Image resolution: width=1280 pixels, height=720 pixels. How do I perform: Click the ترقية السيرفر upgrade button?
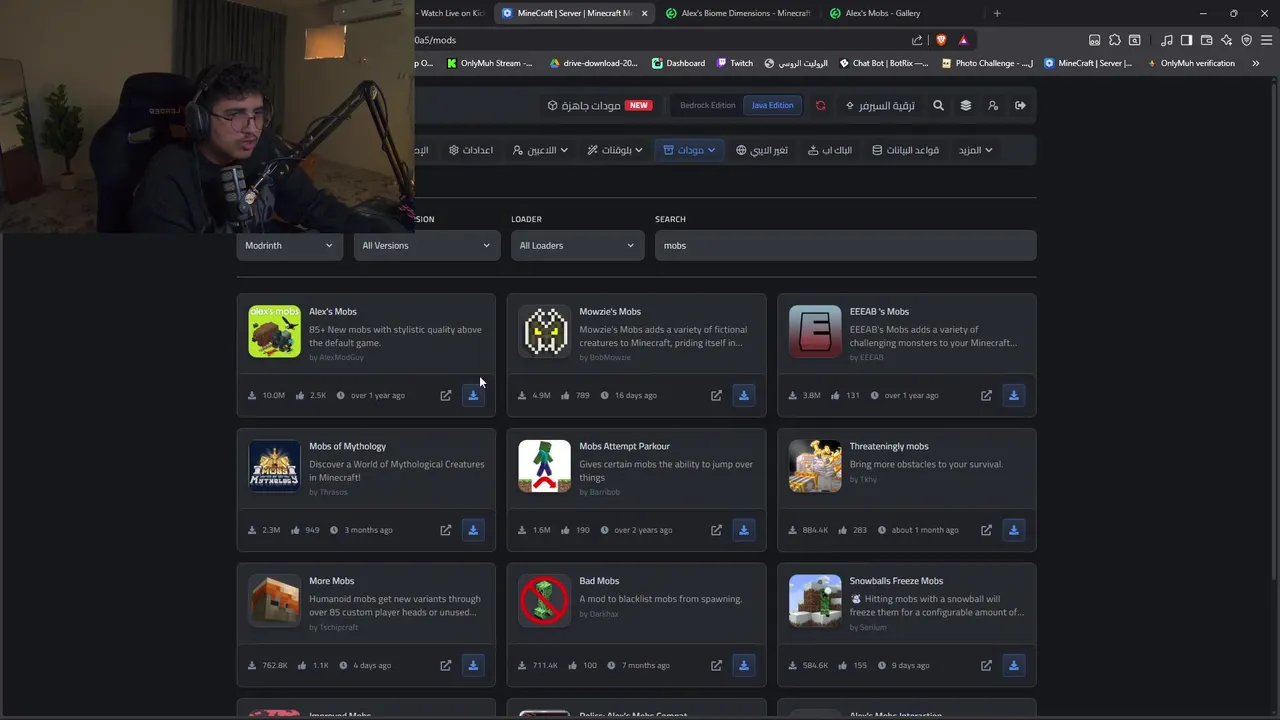pos(880,105)
